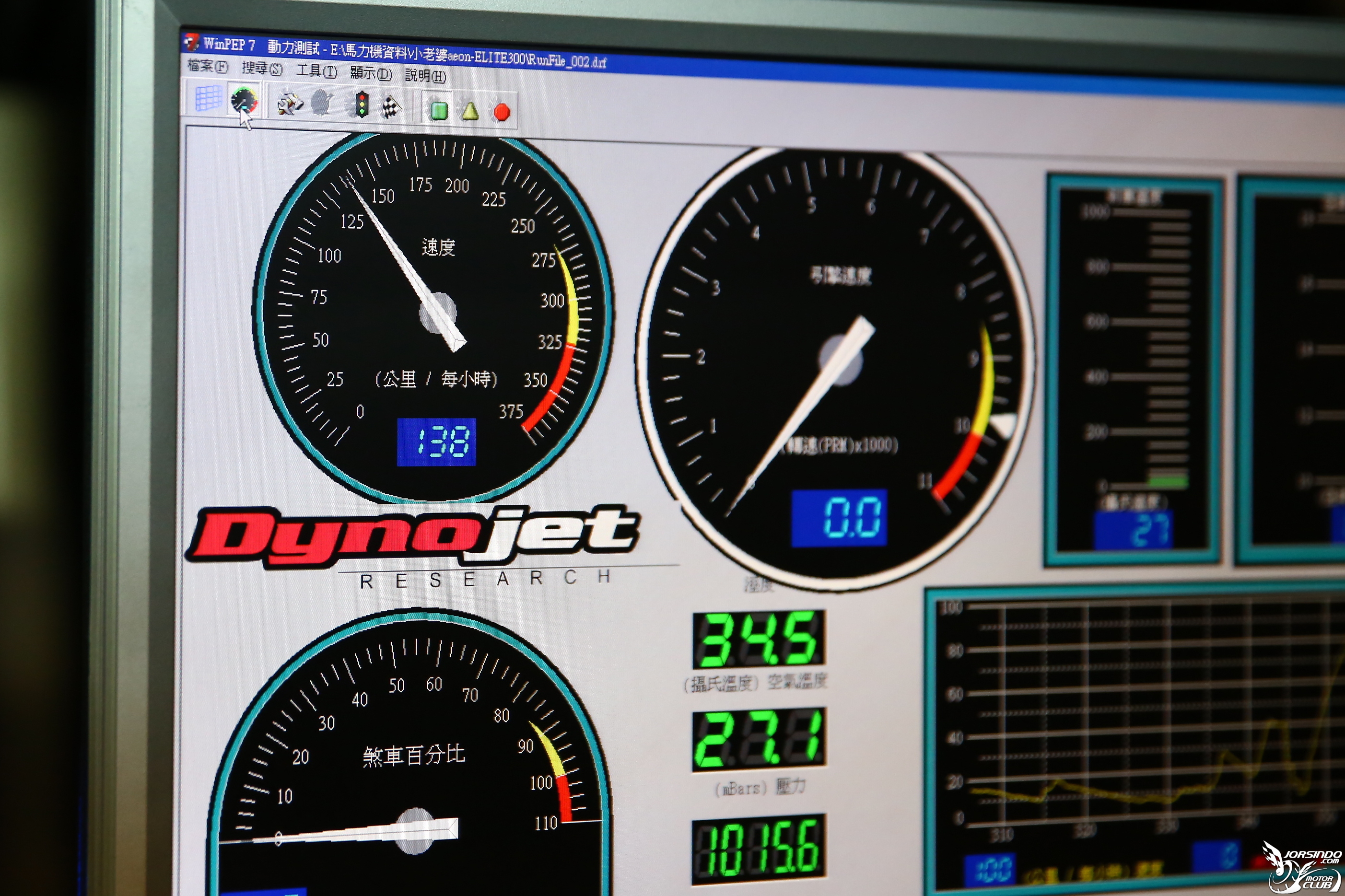The width and height of the screenshot is (1345, 896).
Task: Switch to the blue grid graph view
Action: pyautogui.click(x=208, y=98)
